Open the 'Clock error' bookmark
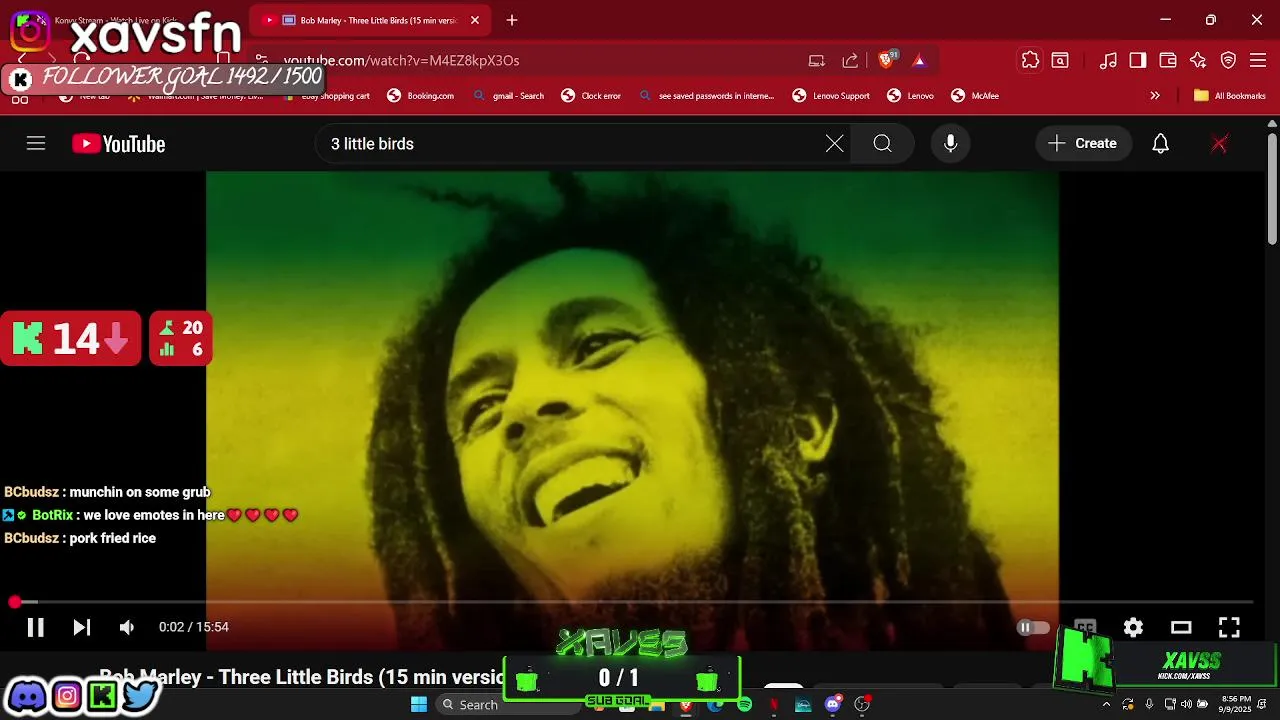Screen dimensions: 1280x720 point(591,96)
